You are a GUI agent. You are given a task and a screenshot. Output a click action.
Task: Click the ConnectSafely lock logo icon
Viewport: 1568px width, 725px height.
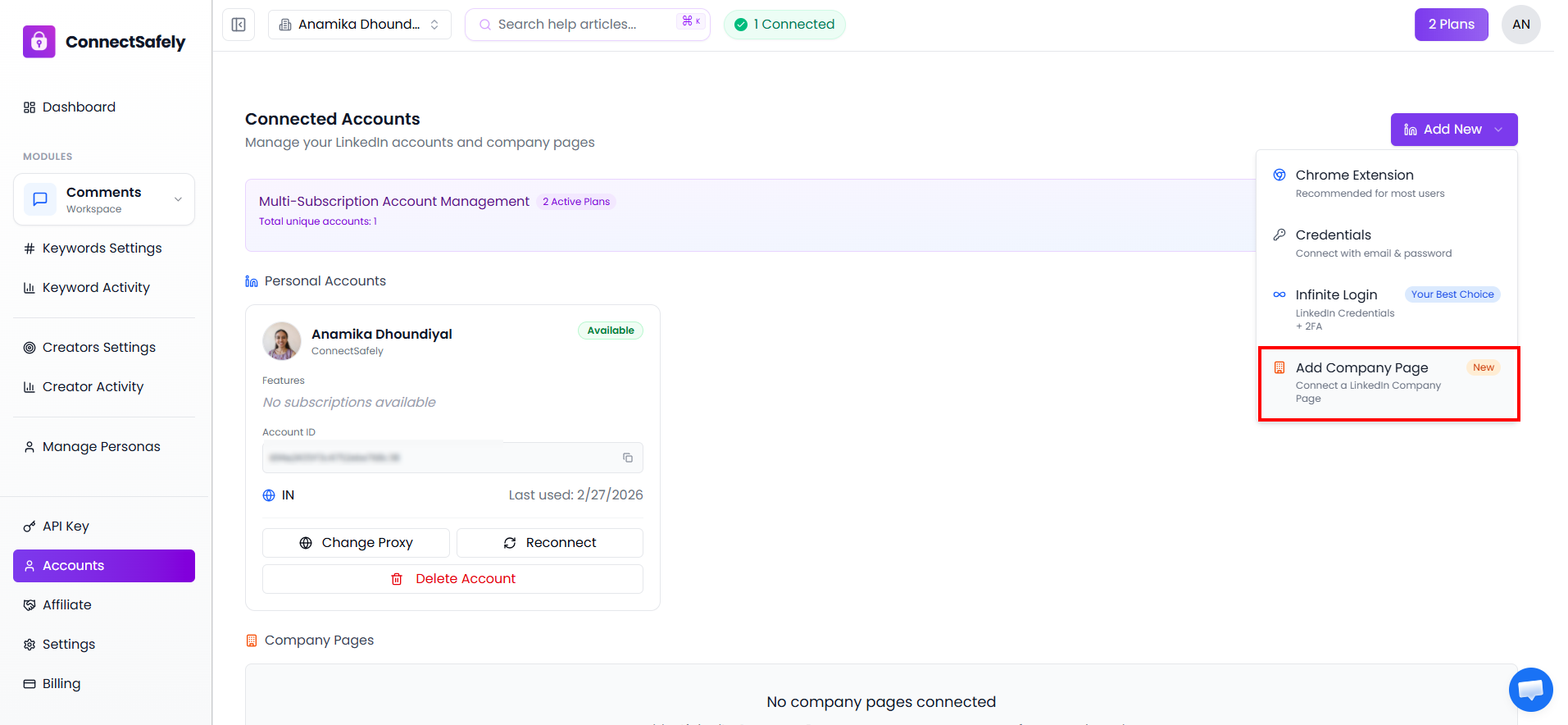[39, 41]
